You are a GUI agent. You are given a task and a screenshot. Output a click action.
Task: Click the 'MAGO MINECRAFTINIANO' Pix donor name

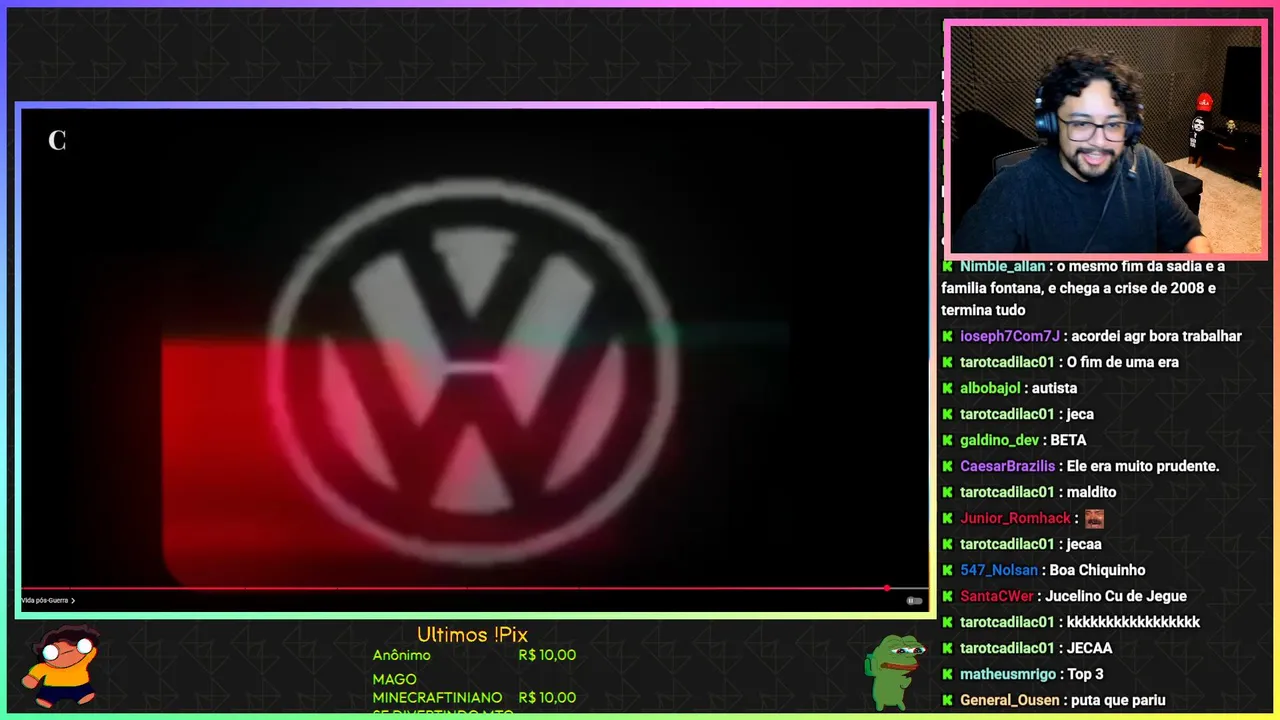[437, 689]
